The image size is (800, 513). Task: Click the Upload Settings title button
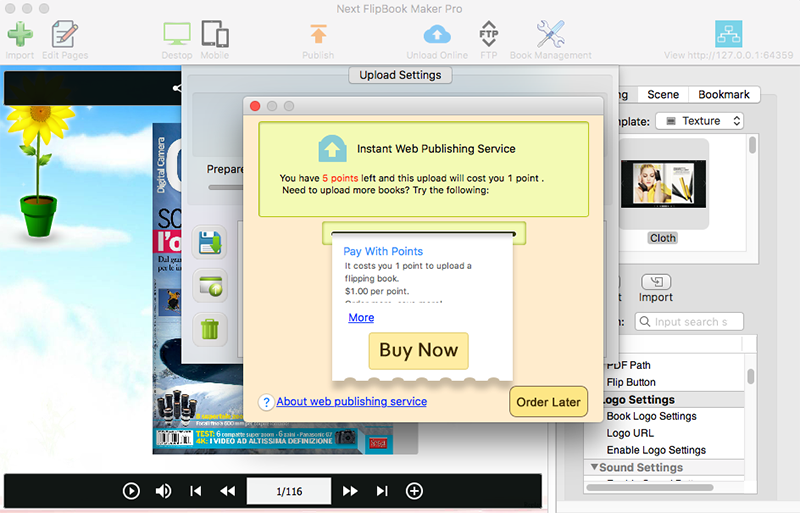tap(400, 75)
